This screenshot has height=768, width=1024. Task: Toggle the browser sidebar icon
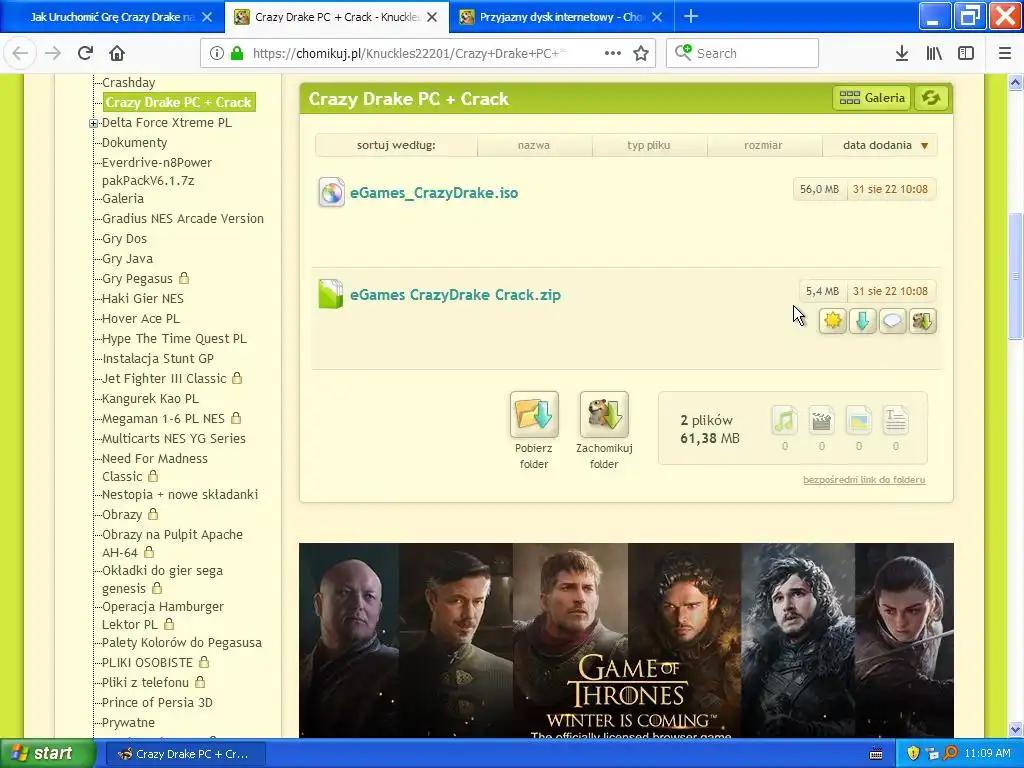(966, 53)
